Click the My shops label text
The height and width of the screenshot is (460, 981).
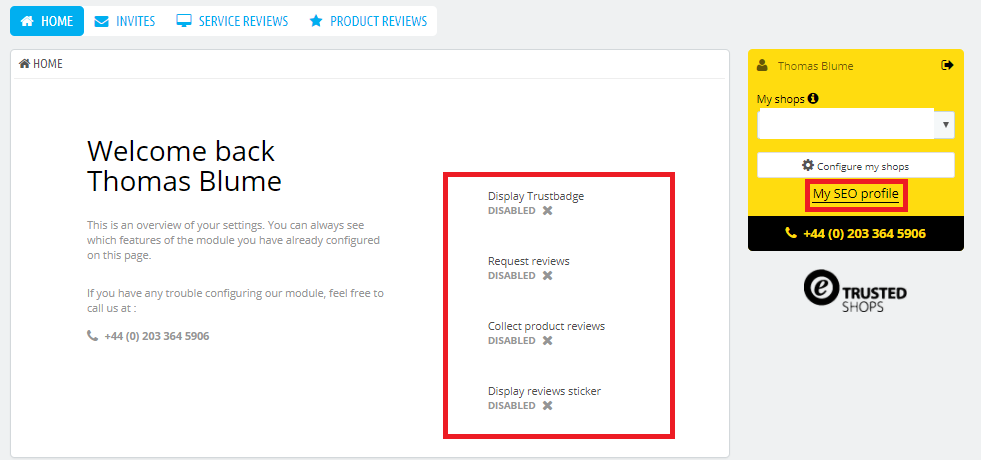(781, 99)
